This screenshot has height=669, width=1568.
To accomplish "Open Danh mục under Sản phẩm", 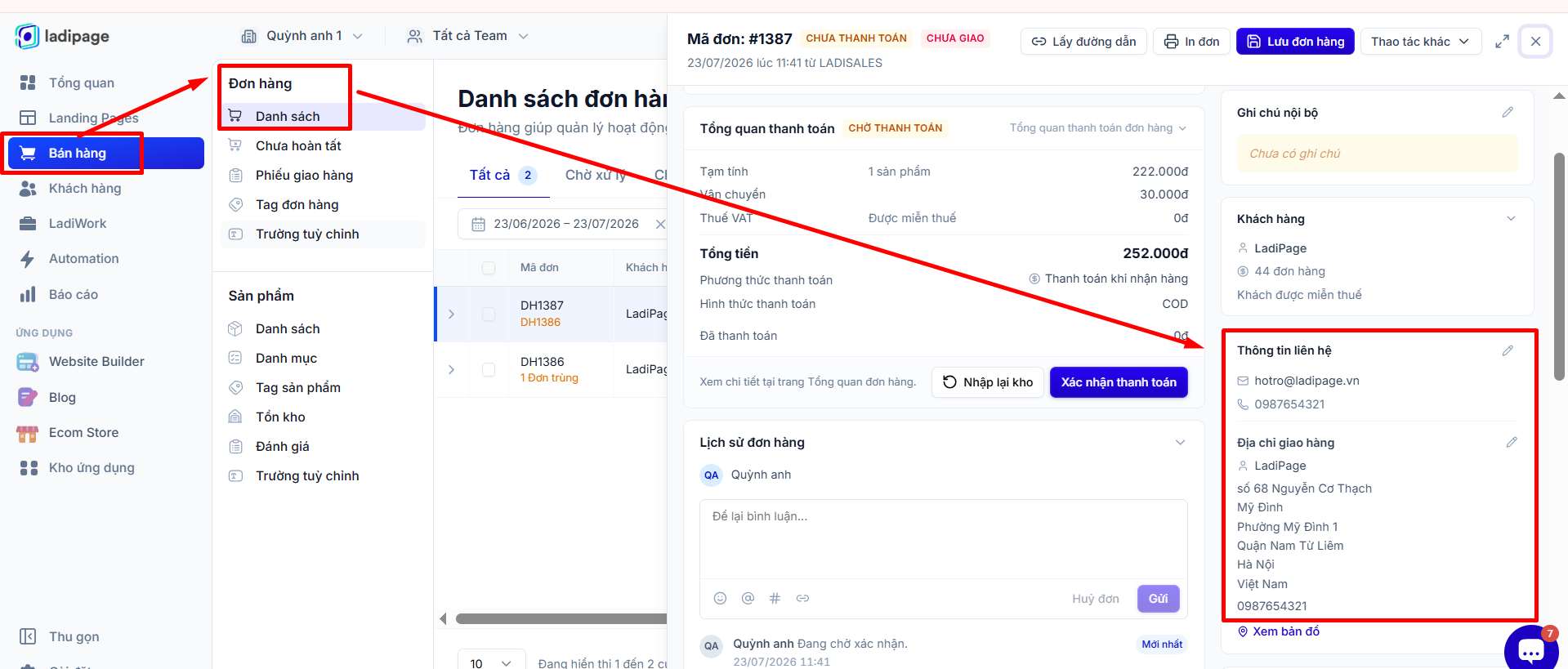I will pos(286,358).
